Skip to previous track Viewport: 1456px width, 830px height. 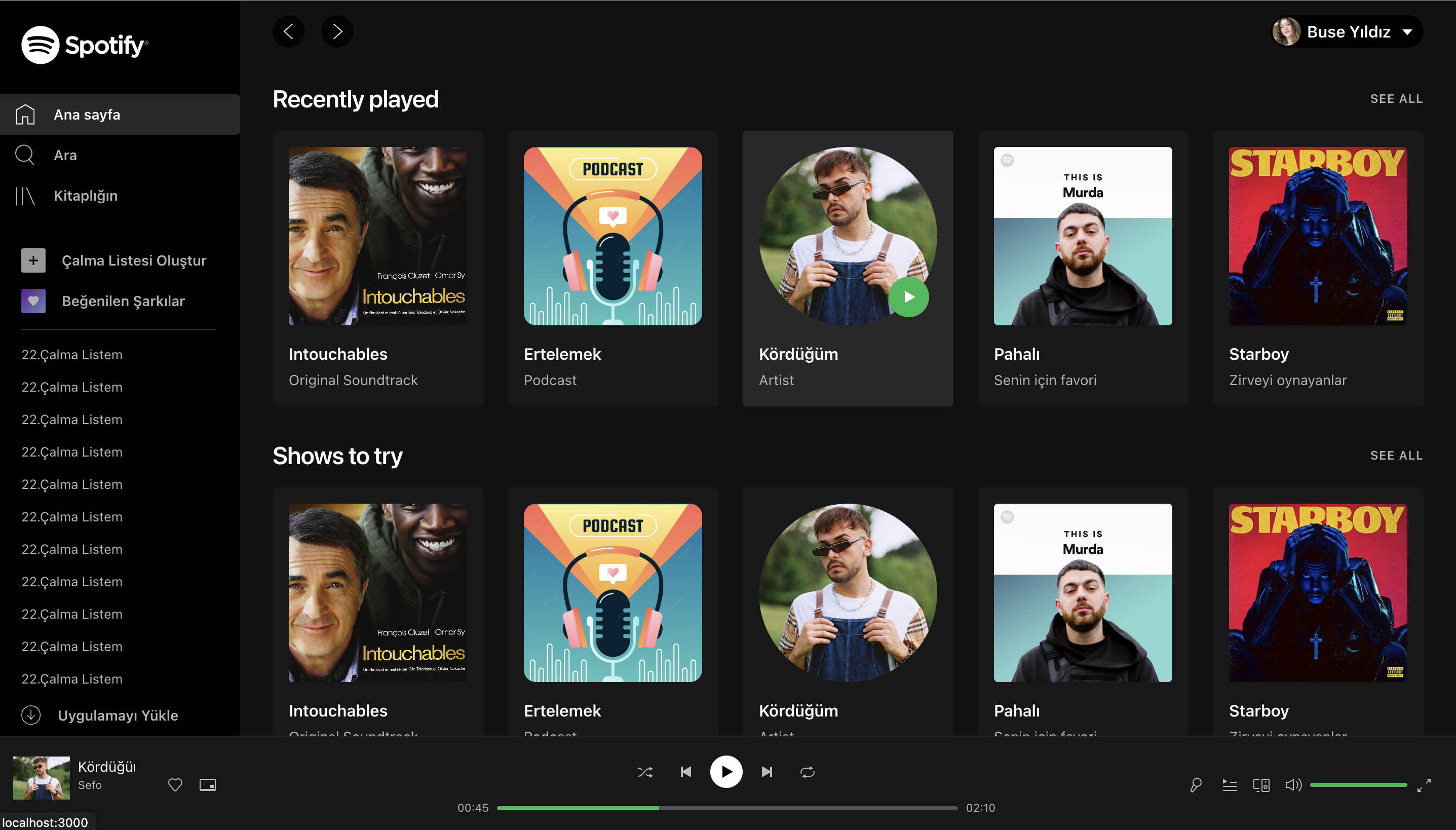[x=685, y=772]
